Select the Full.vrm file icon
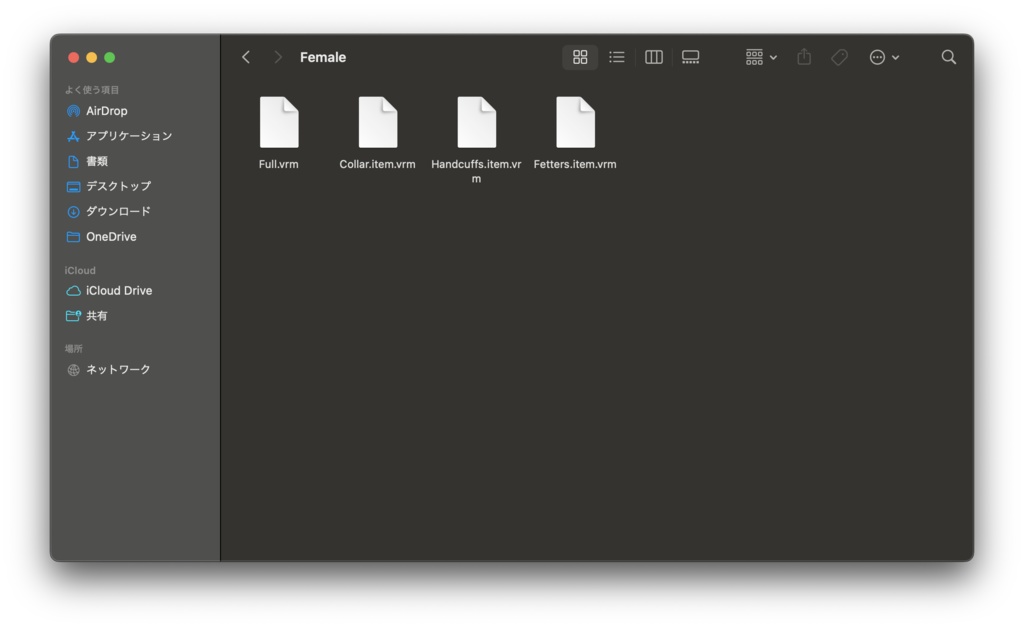Viewport: 1024px width, 628px height. (279, 122)
